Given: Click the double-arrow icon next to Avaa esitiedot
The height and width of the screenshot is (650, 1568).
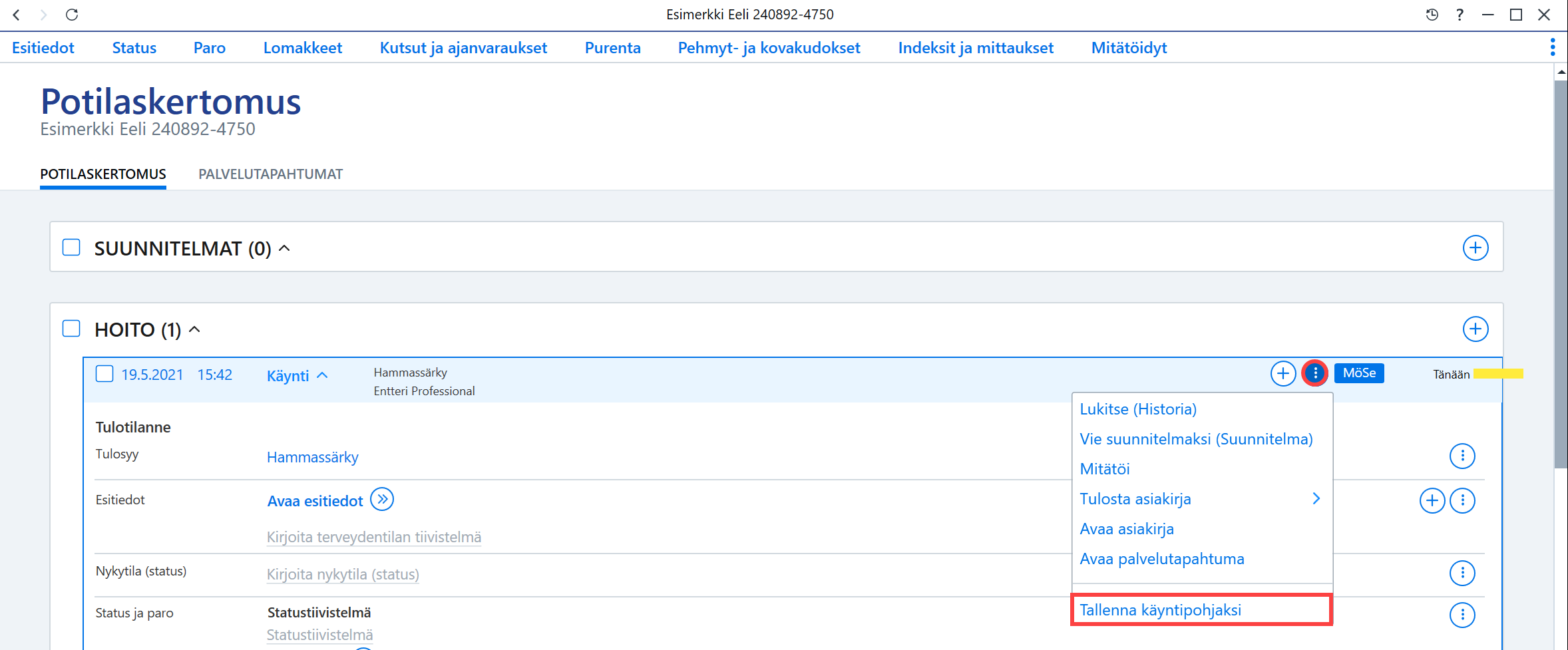Looking at the screenshot, I should coord(382,499).
